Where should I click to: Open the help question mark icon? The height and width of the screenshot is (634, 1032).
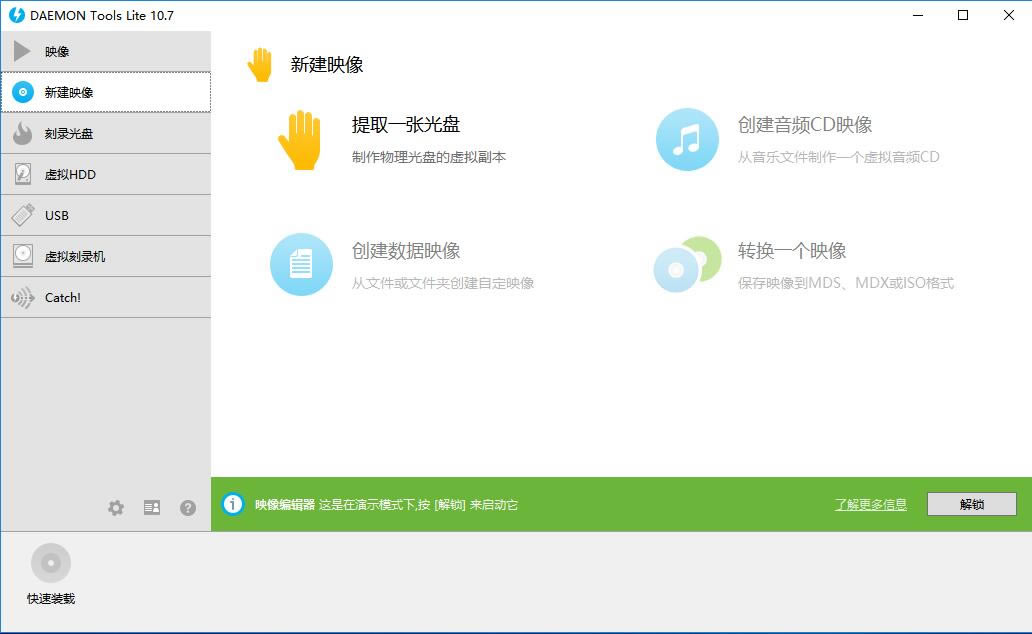[188, 508]
